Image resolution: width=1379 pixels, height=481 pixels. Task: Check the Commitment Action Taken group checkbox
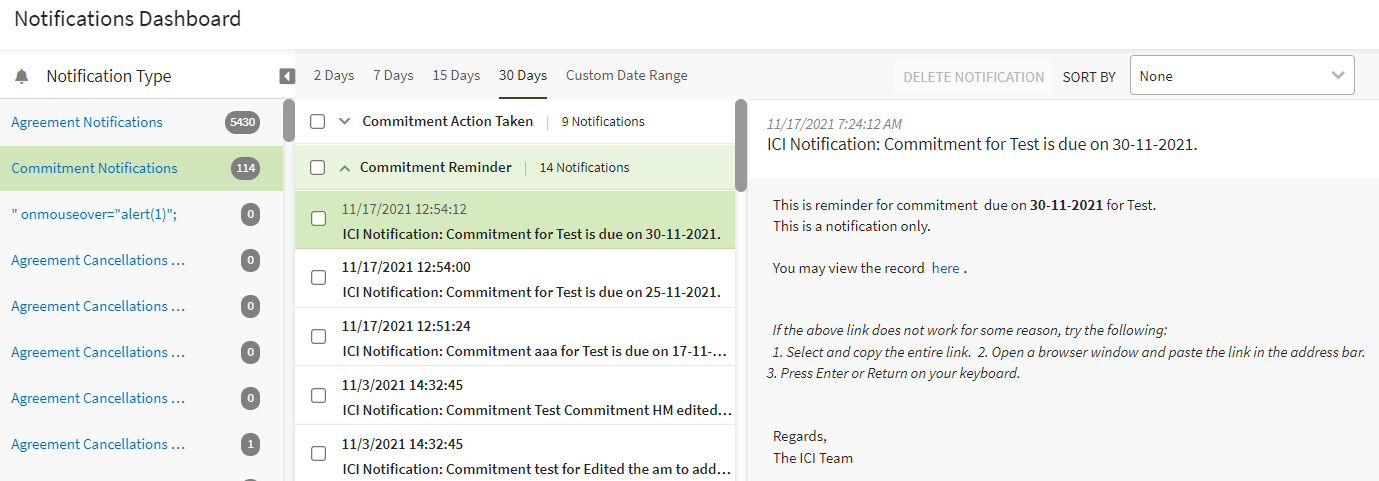click(317, 122)
